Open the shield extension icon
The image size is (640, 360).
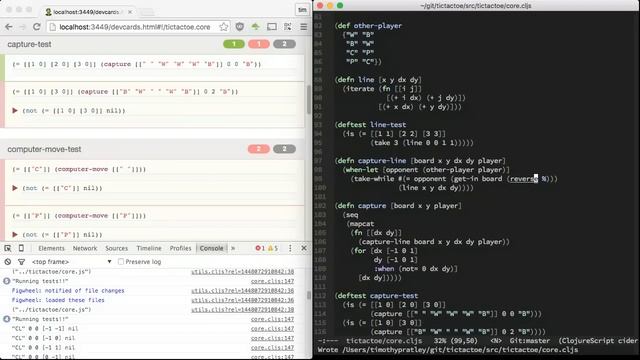coord(240,27)
